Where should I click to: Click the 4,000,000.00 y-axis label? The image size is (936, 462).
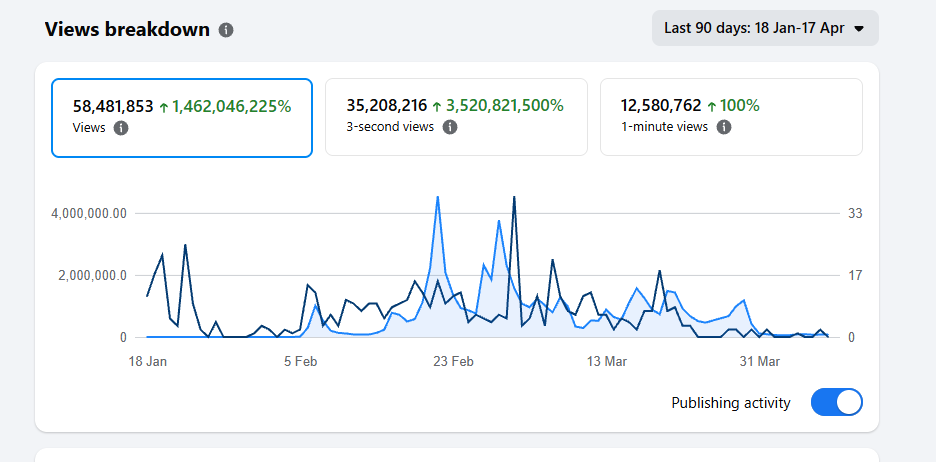coord(90,213)
